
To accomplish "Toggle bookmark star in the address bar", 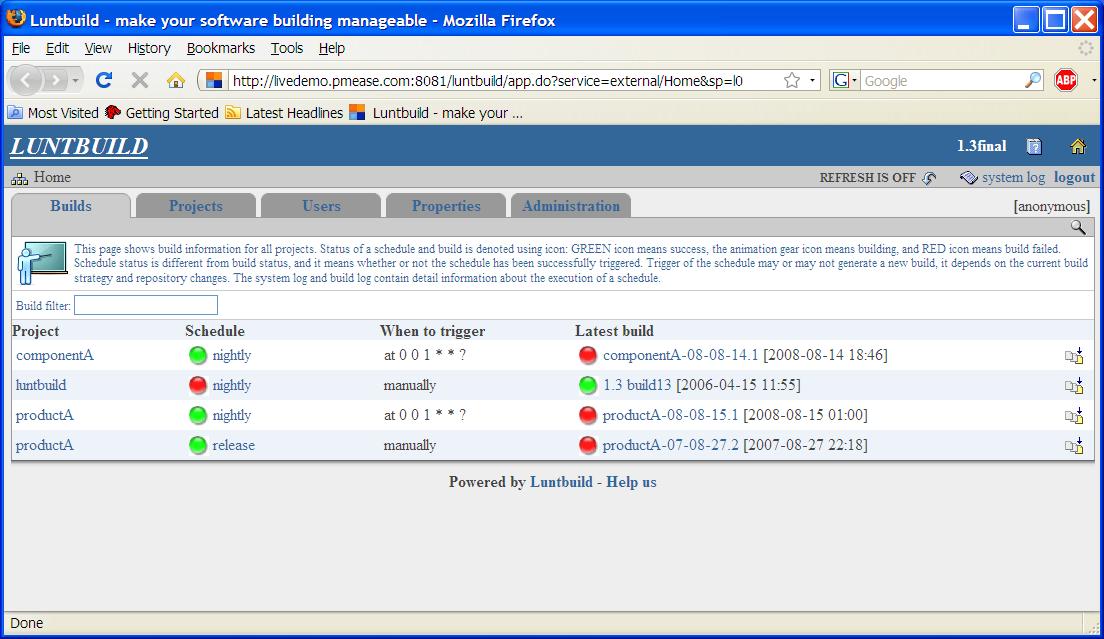I will pyautogui.click(x=792, y=80).
